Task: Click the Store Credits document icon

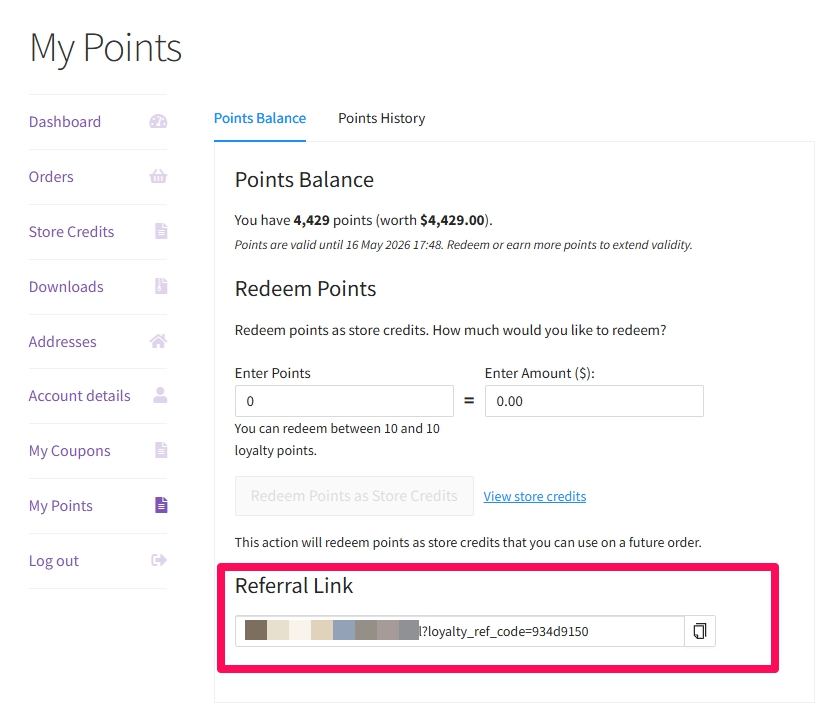Action: pos(161,231)
